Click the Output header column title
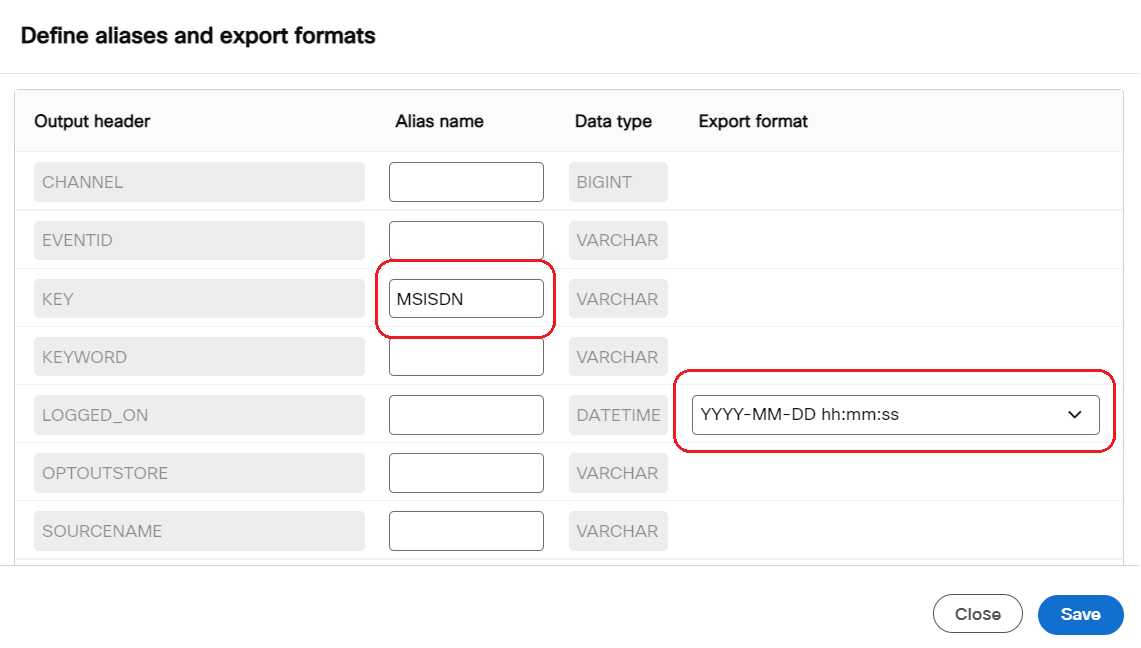1141x648 pixels. (91, 121)
